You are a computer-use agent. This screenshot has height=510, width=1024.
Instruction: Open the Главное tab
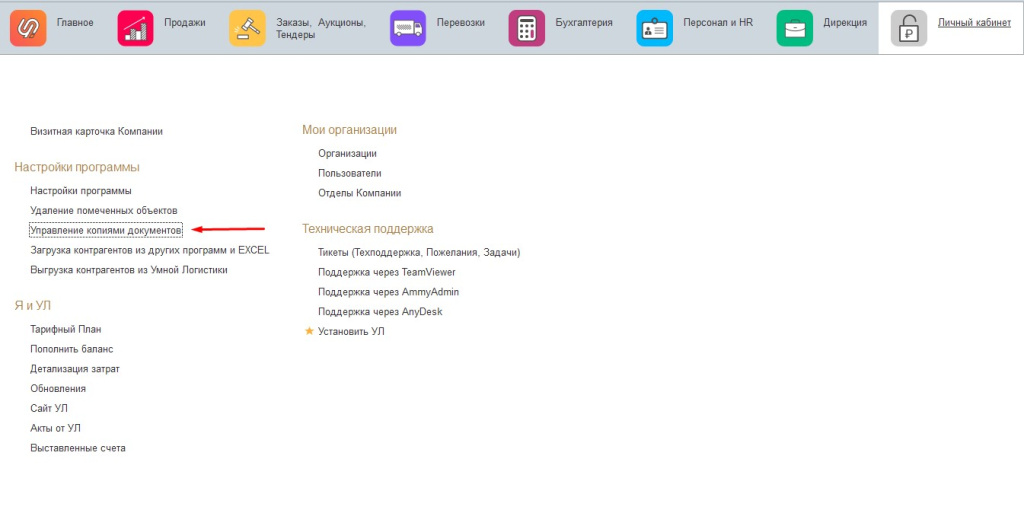(75, 23)
